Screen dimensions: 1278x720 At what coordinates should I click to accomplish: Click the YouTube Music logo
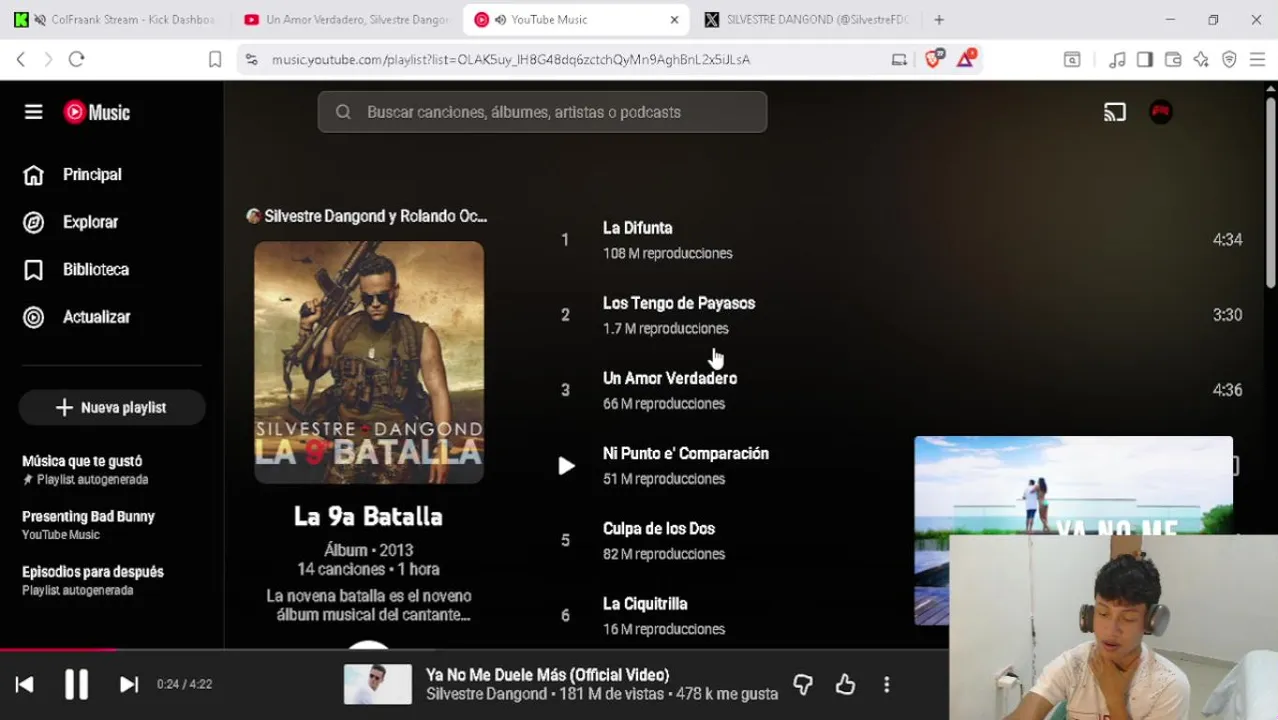(x=97, y=112)
